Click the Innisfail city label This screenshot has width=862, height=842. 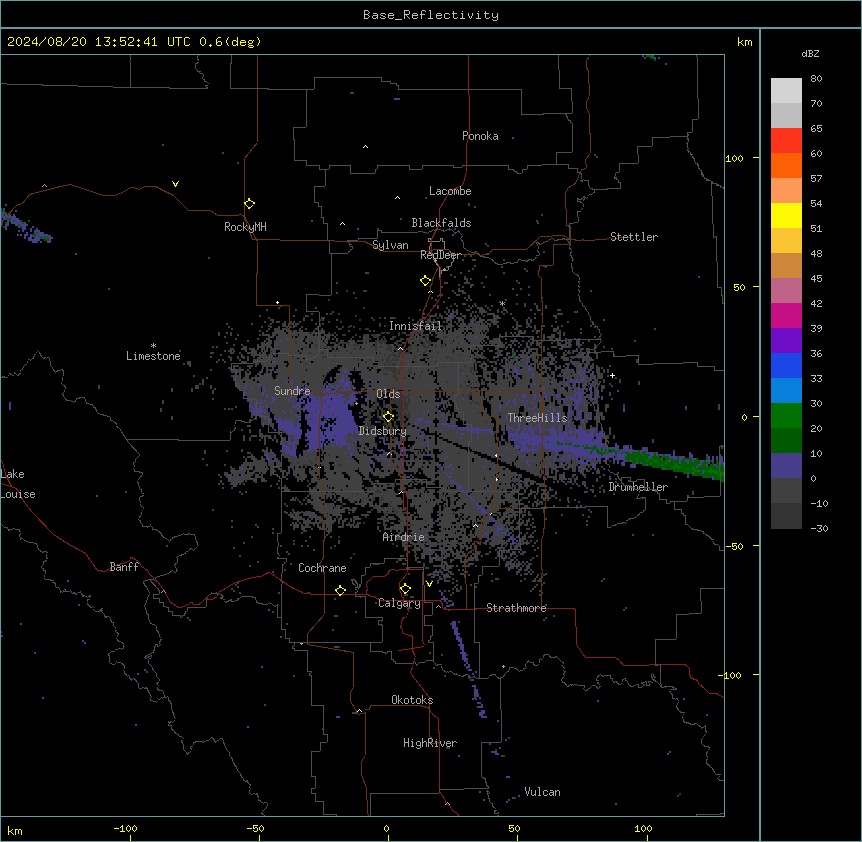pos(415,326)
